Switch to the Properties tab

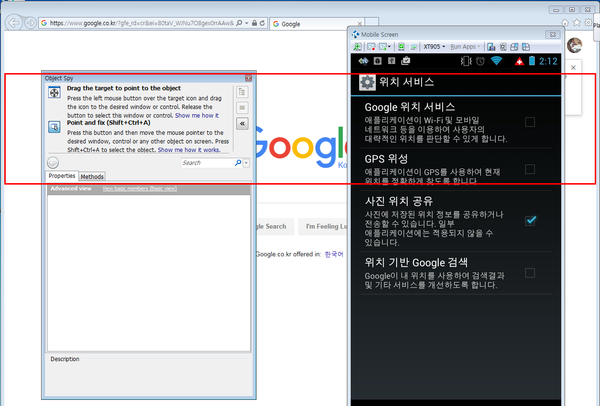tap(62, 176)
